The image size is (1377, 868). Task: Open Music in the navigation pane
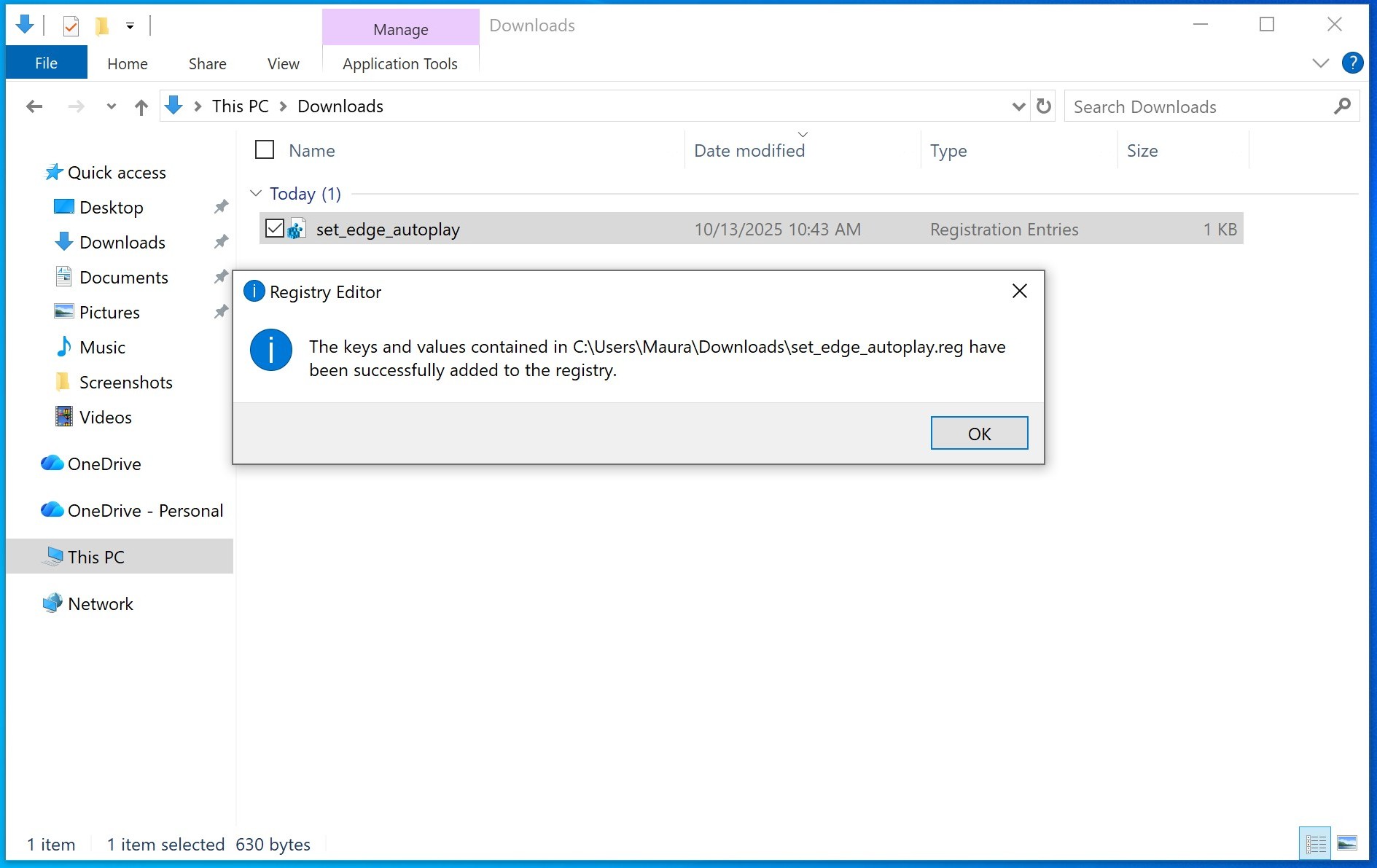(x=102, y=348)
